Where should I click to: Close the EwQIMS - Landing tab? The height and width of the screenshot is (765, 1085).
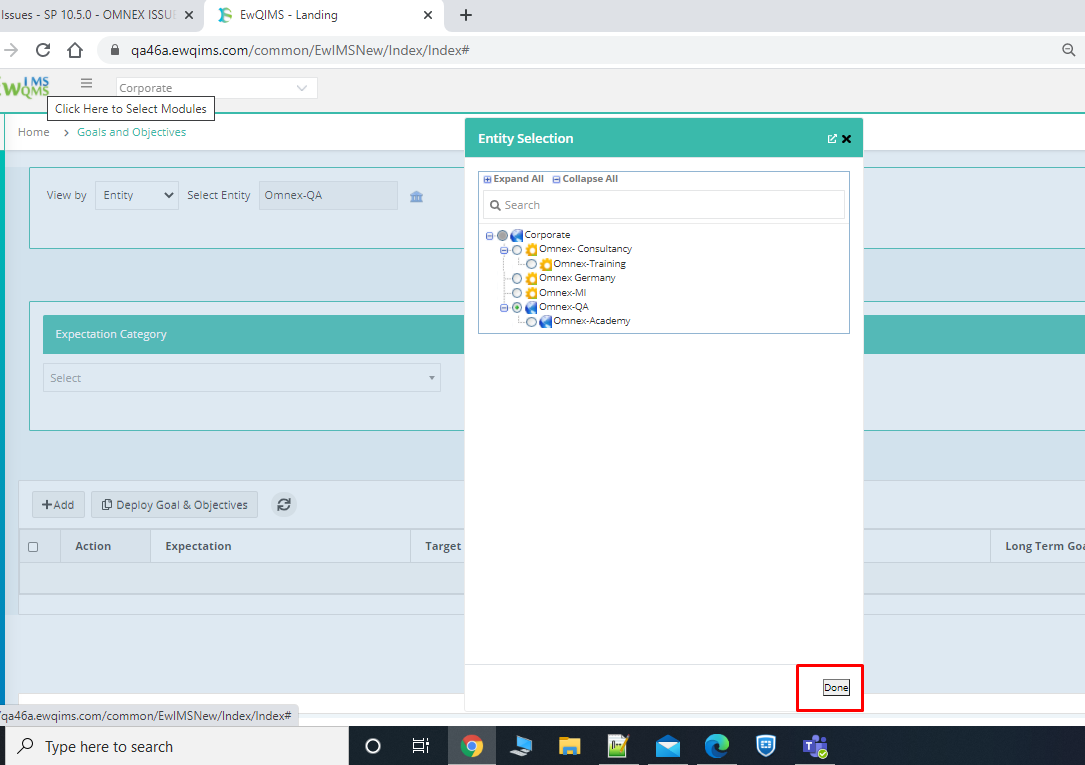point(428,15)
